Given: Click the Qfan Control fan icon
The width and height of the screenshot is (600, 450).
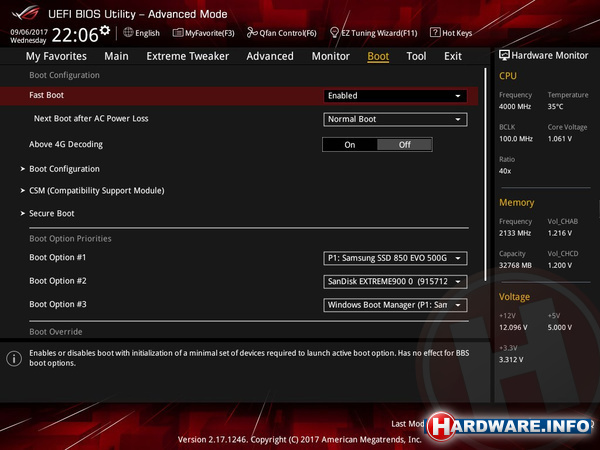Looking at the screenshot, I should point(252,33).
